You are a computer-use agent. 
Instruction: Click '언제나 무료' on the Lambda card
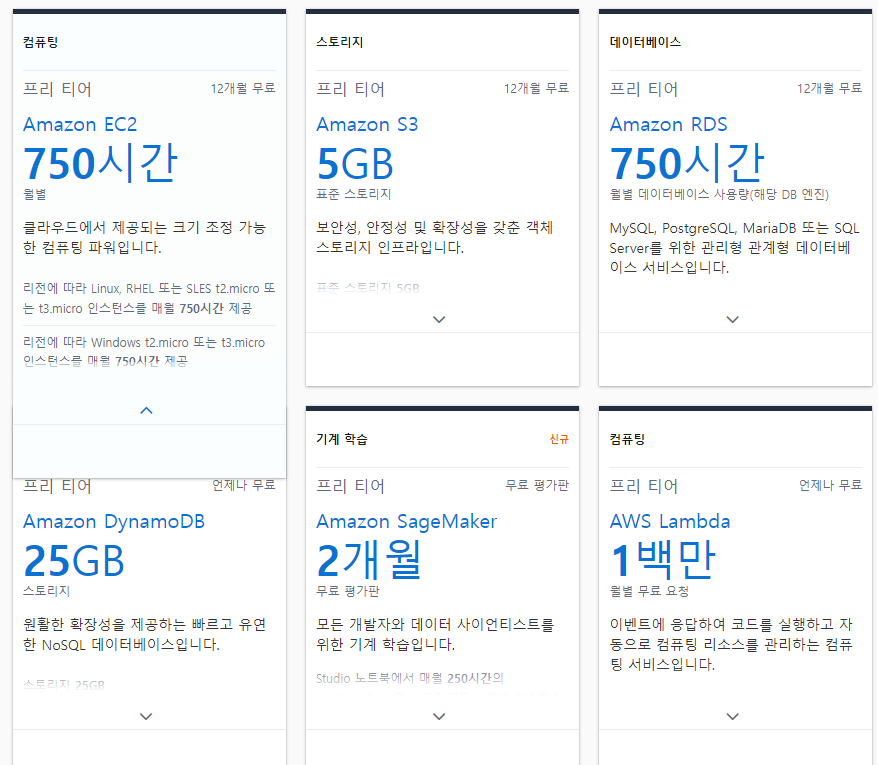pyautogui.click(x=830, y=485)
